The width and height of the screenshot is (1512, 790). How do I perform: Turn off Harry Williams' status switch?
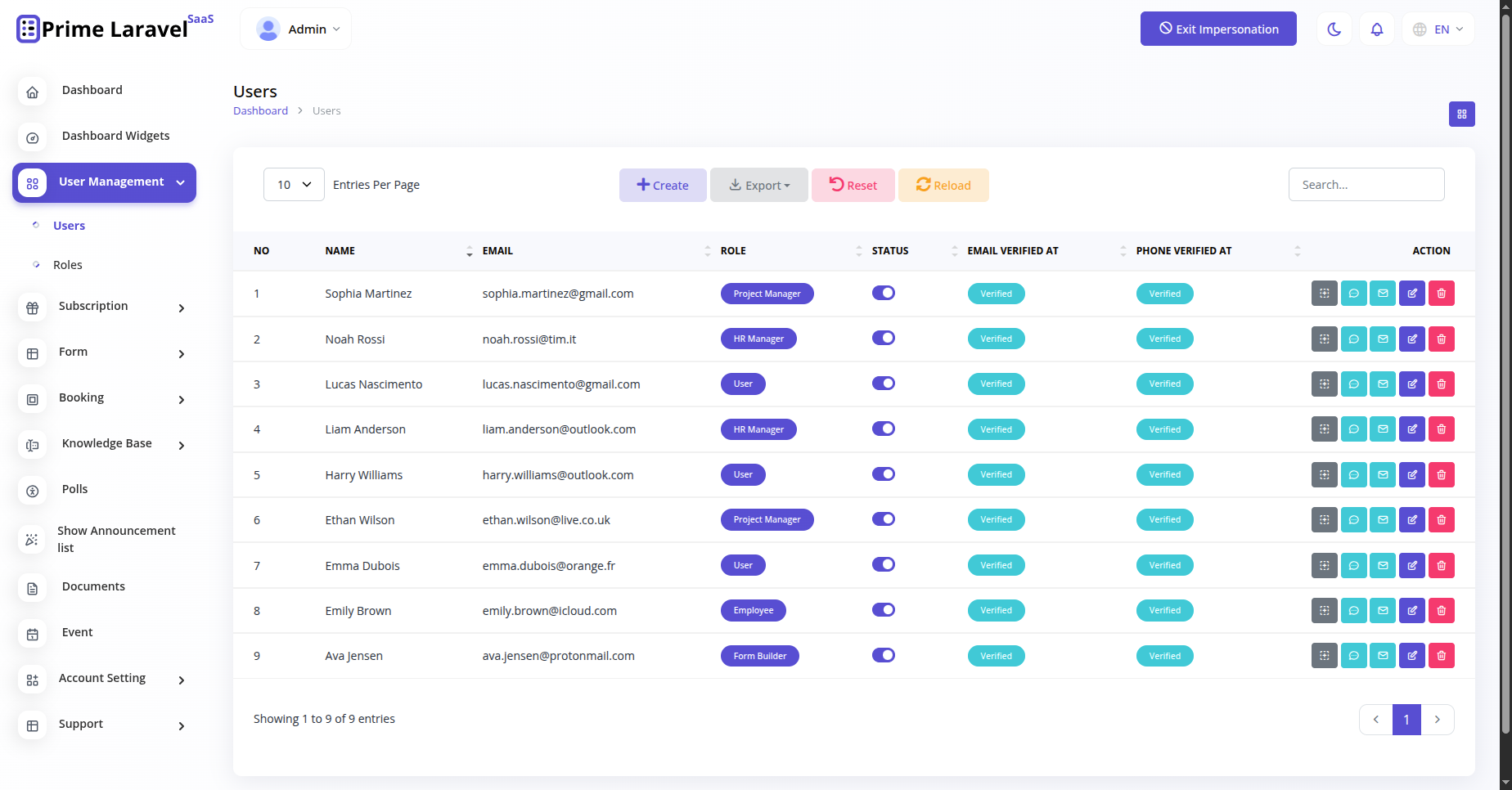tap(884, 474)
